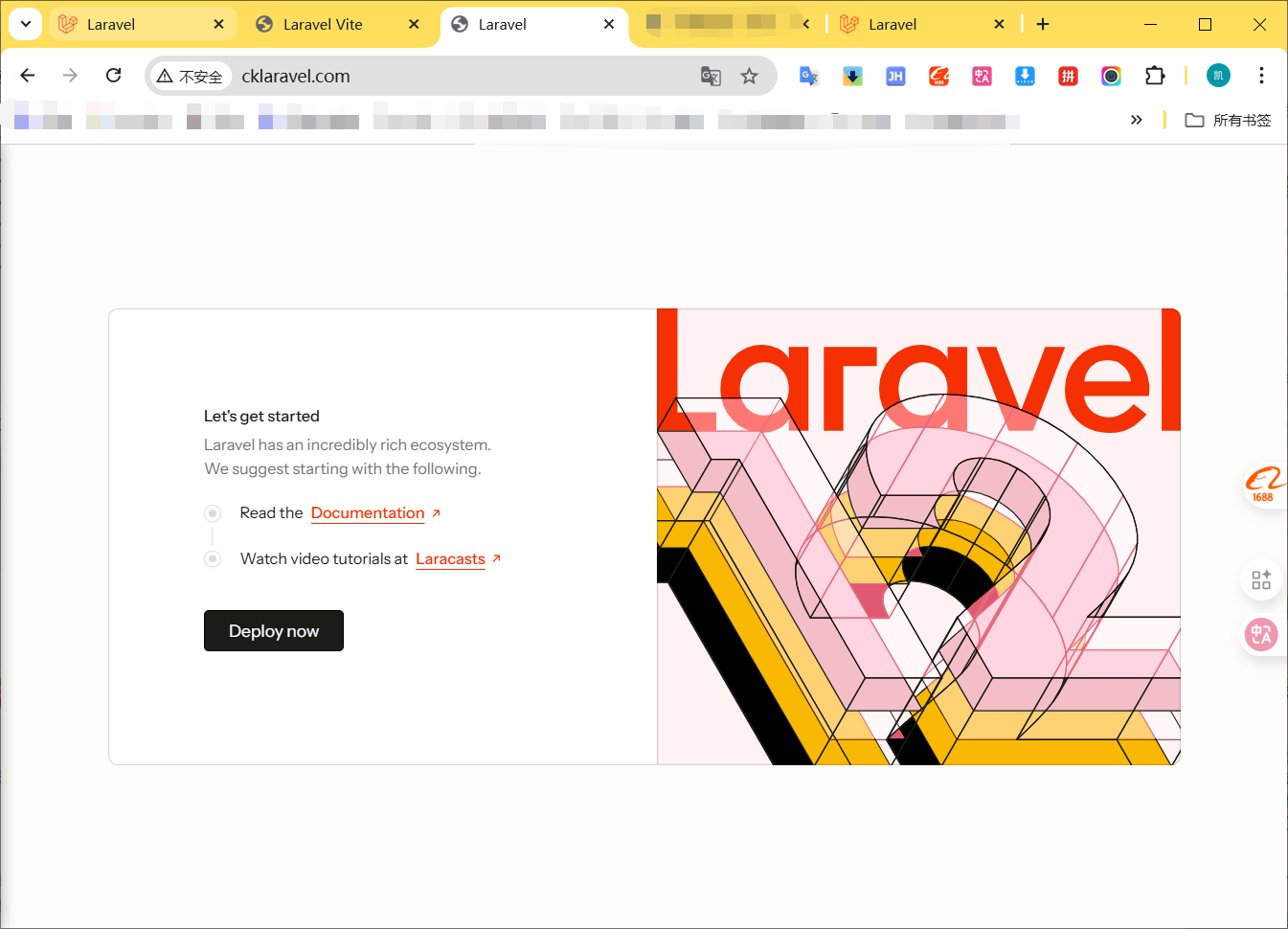Open the pink translation extension in toolbar
Screen dimensions: 1288x929
point(982,76)
